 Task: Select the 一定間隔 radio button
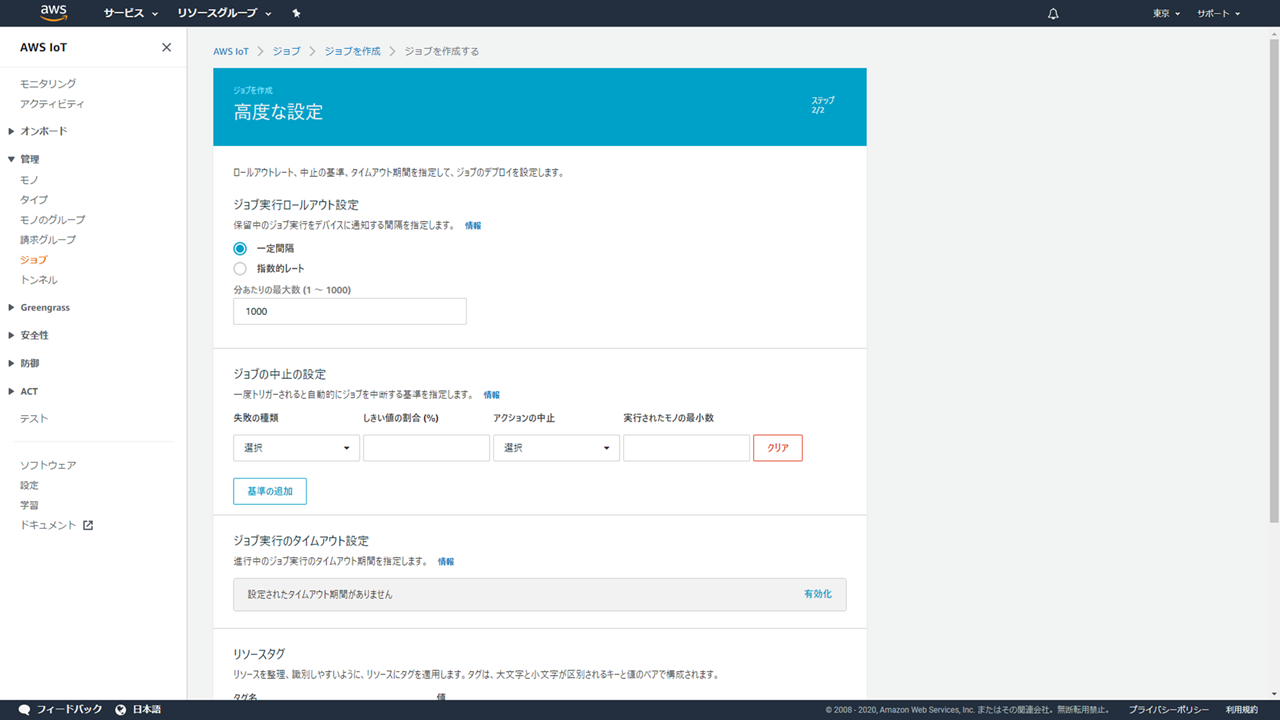[240, 248]
